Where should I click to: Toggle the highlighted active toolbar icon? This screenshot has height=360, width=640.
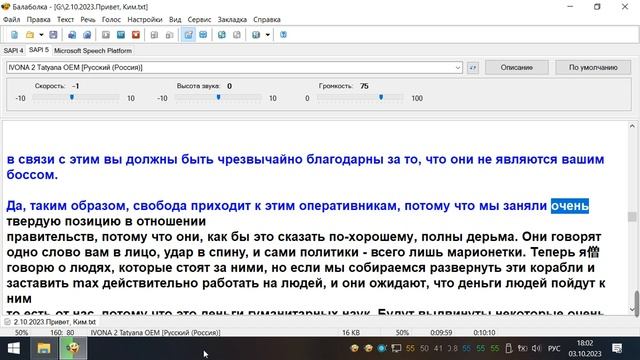(188, 35)
